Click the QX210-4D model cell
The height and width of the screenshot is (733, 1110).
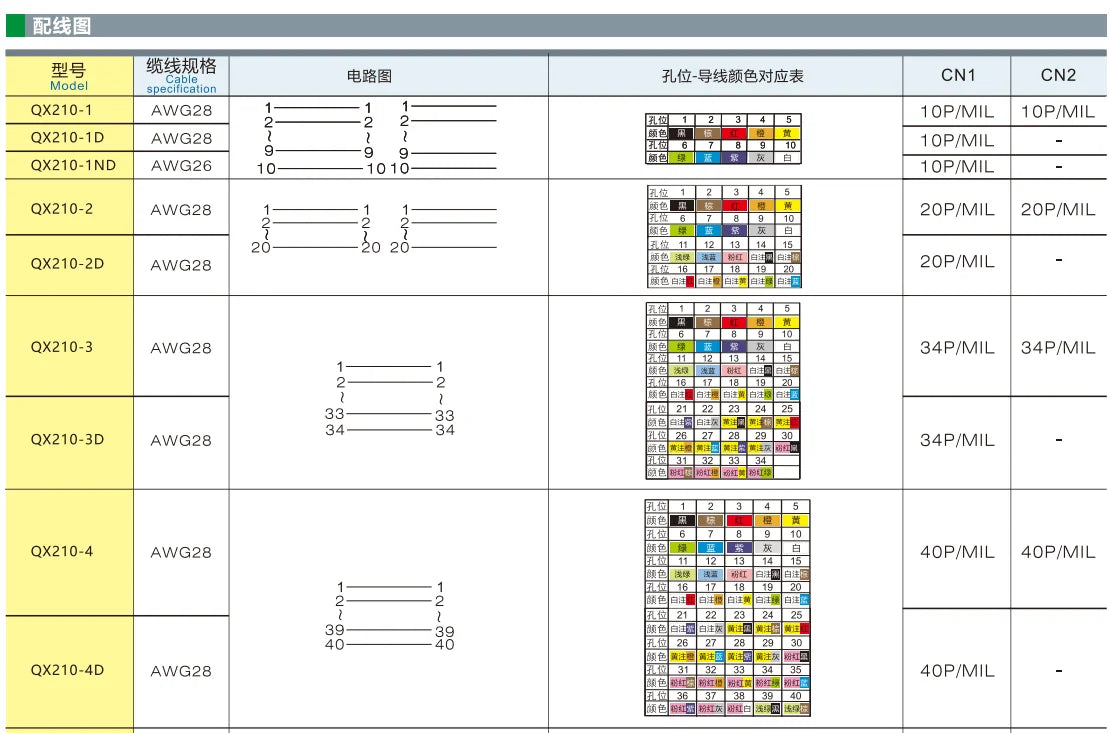67,670
